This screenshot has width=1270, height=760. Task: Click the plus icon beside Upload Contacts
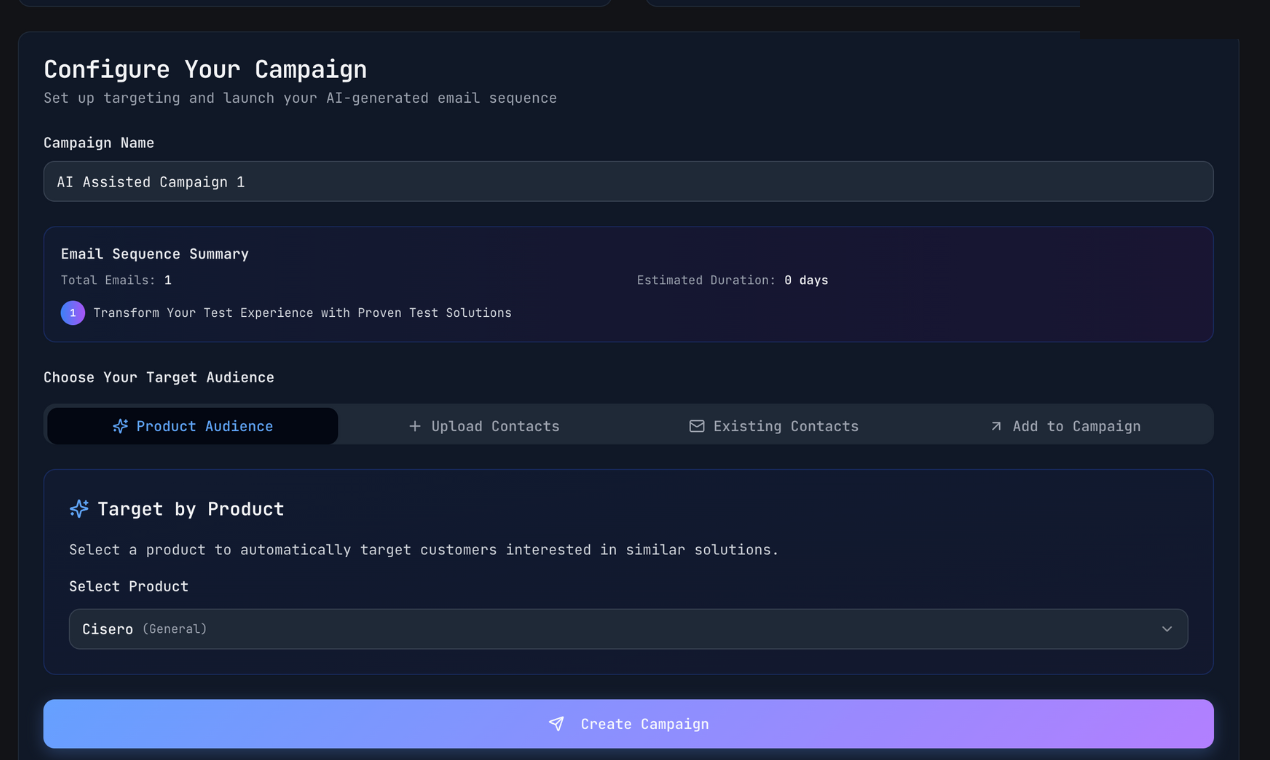coord(415,426)
